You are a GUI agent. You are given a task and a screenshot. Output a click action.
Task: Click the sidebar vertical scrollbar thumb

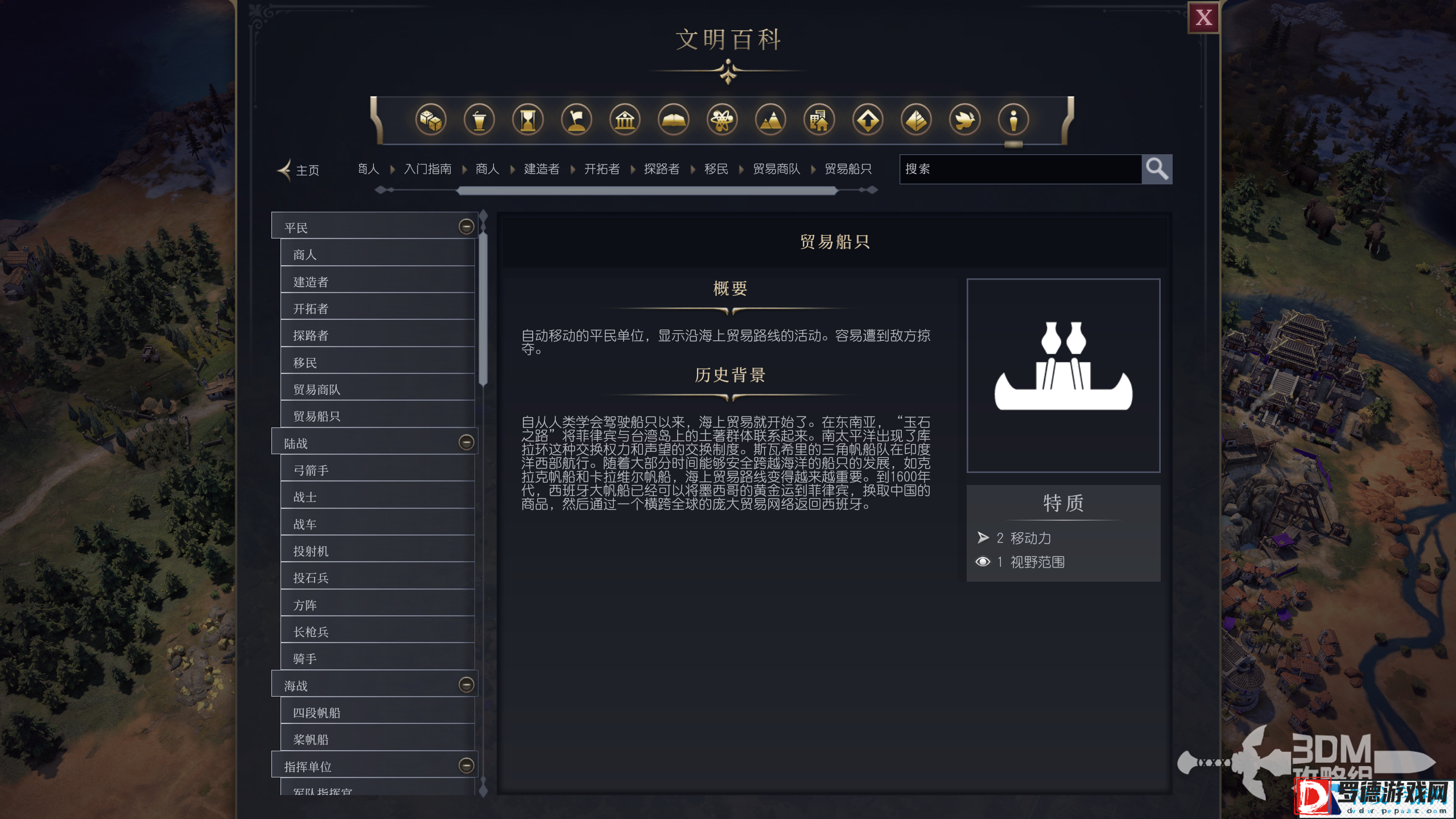(x=483, y=310)
